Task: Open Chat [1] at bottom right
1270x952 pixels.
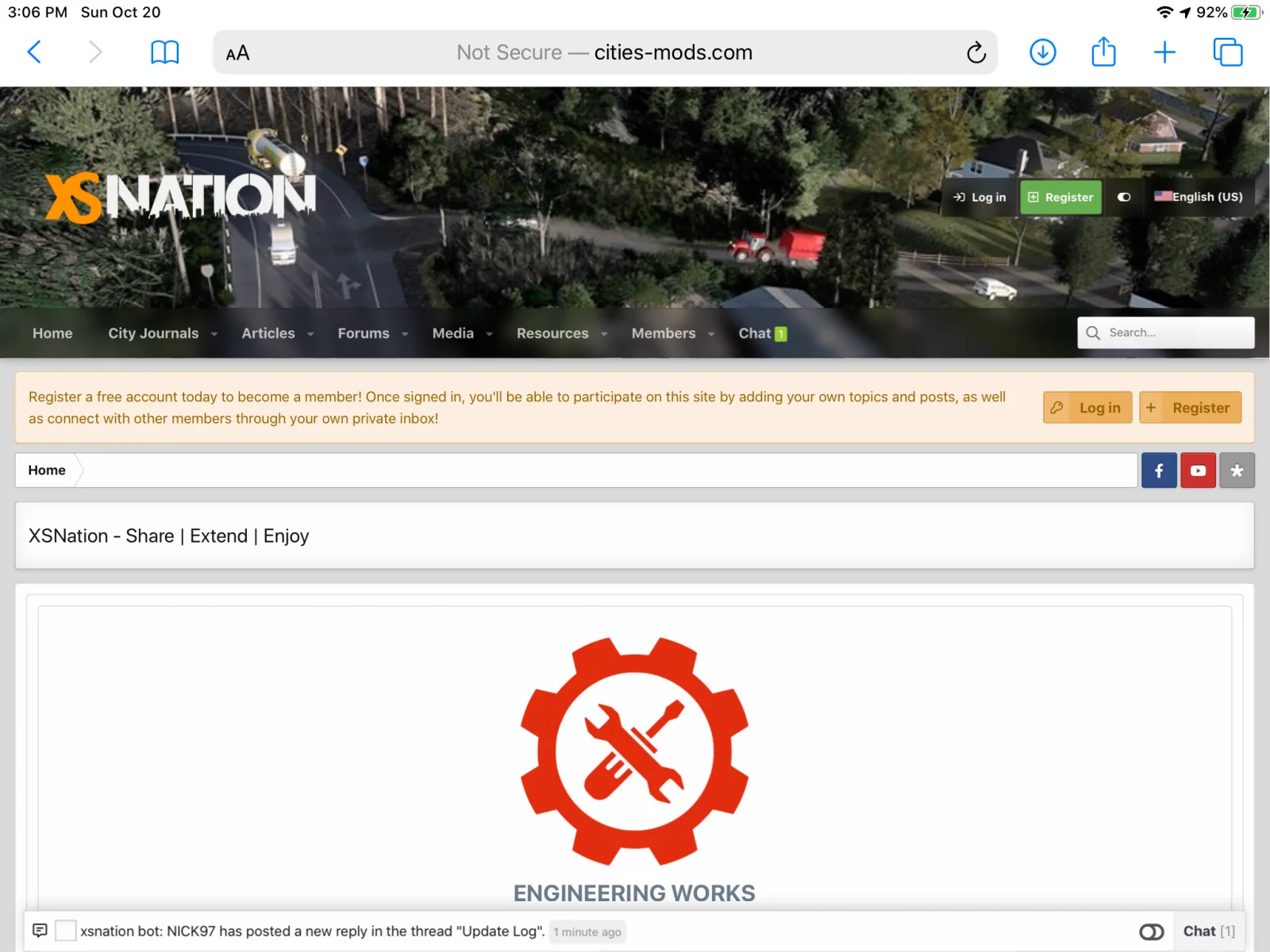Action: 1209,931
